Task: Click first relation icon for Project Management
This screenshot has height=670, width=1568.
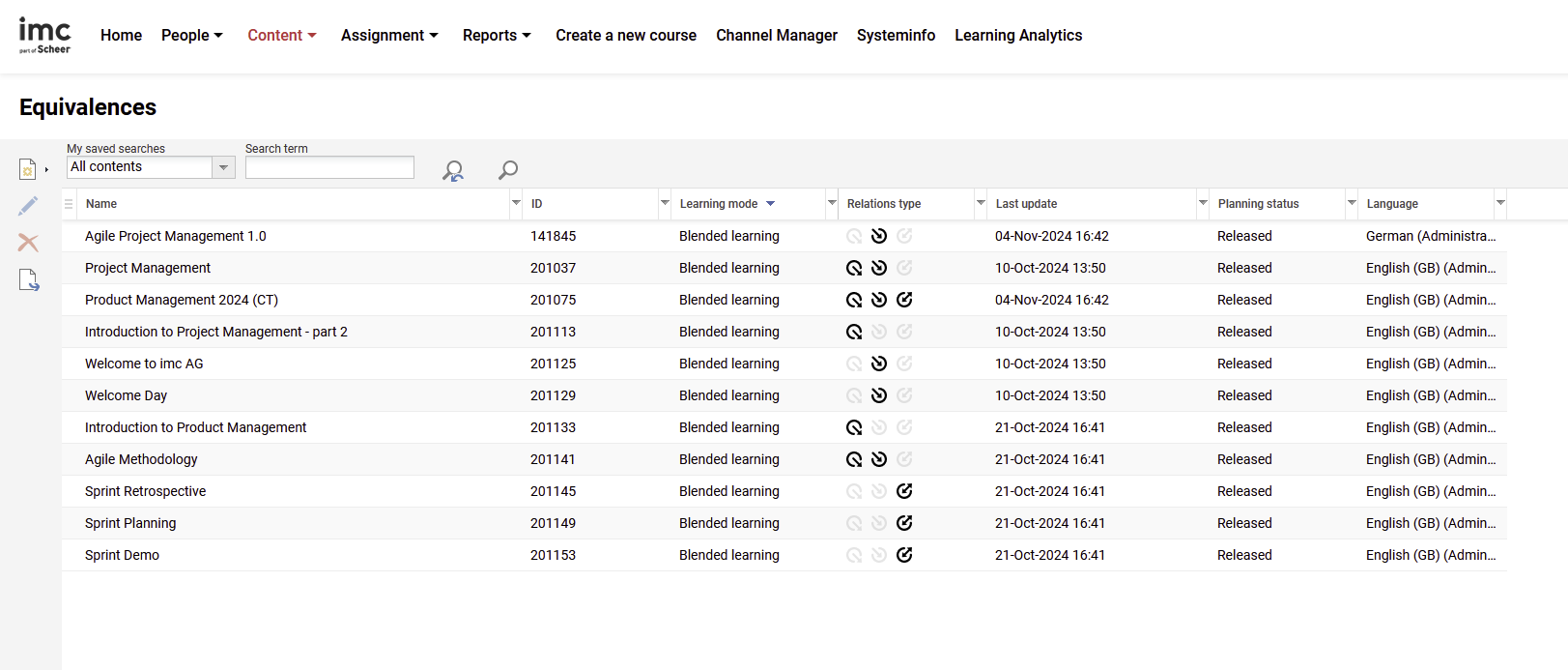Action: (854, 268)
